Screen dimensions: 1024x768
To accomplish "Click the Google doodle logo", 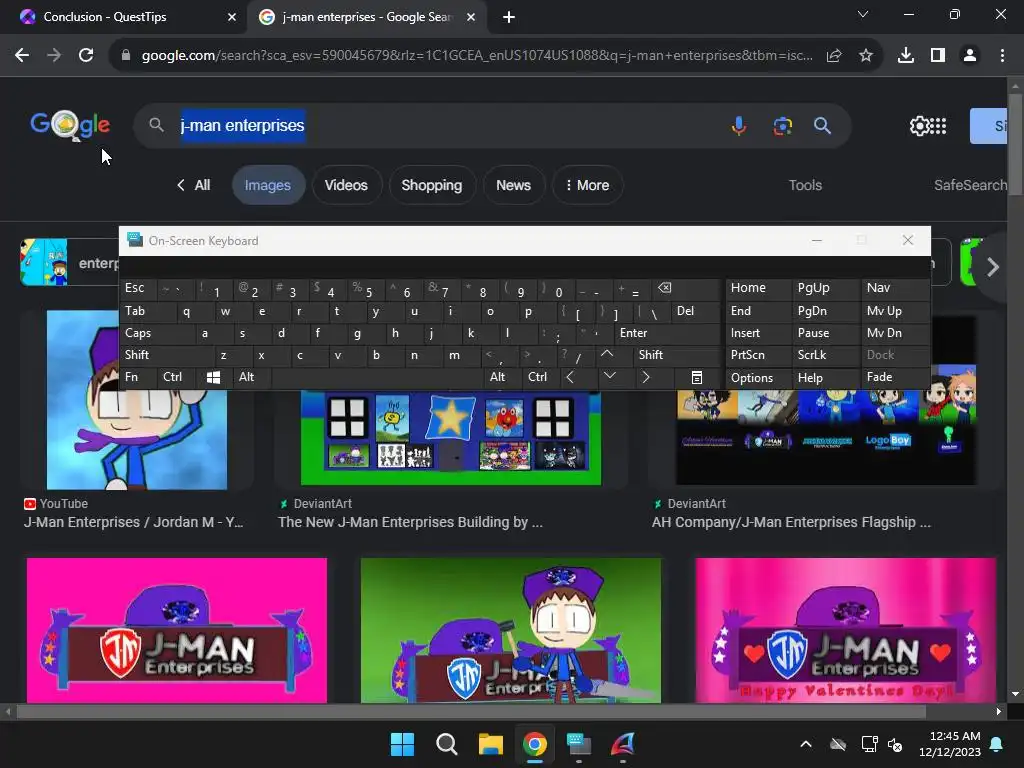I will pyautogui.click(x=70, y=125).
